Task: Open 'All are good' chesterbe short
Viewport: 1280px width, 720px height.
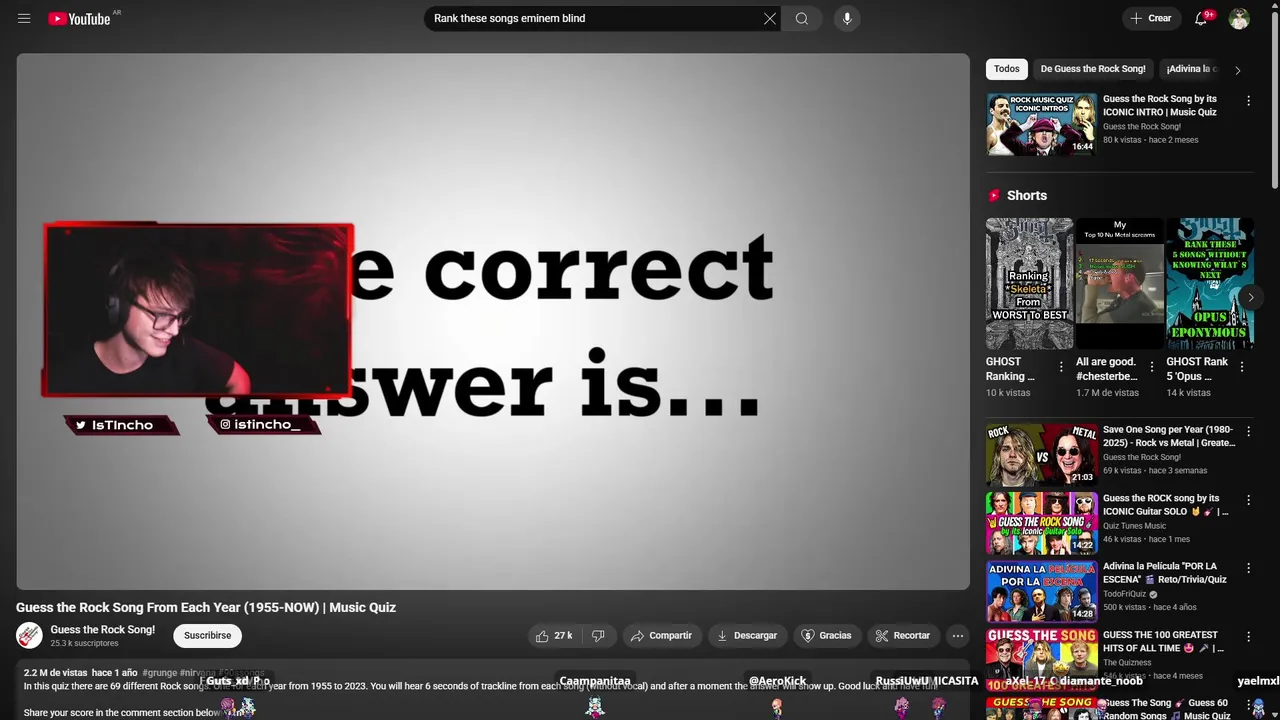Action: coord(1120,284)
